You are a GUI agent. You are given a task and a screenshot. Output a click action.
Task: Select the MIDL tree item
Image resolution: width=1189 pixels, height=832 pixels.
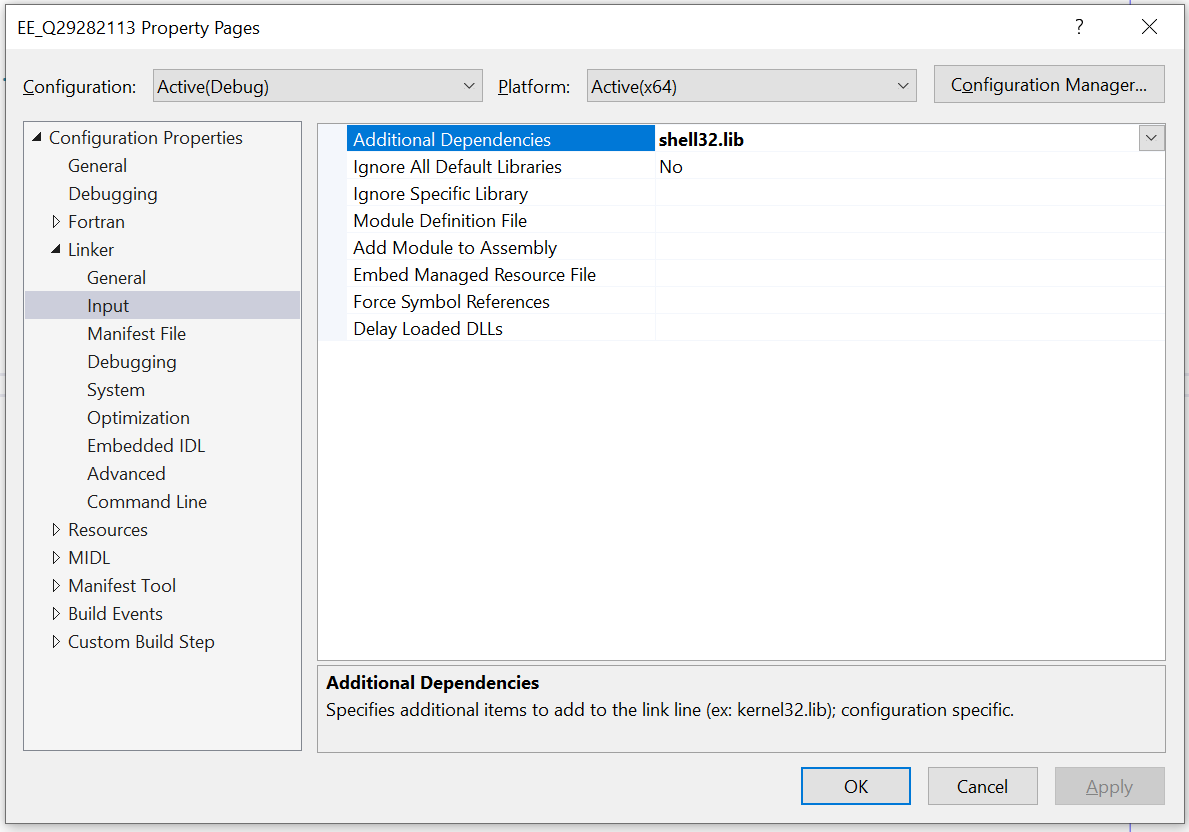tap(89, 557)
